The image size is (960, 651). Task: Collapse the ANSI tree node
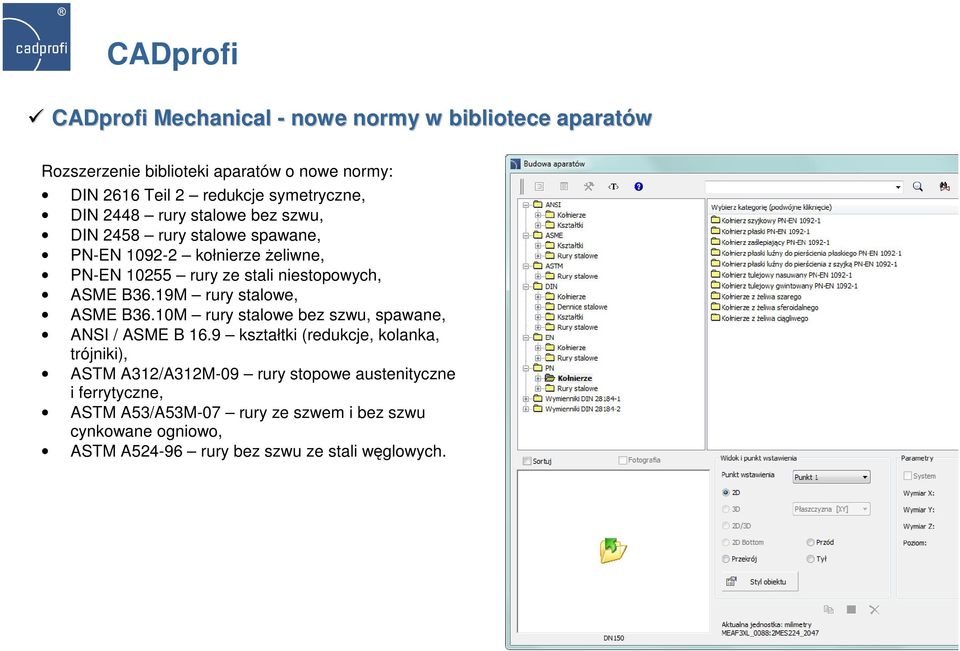(526, 205)
